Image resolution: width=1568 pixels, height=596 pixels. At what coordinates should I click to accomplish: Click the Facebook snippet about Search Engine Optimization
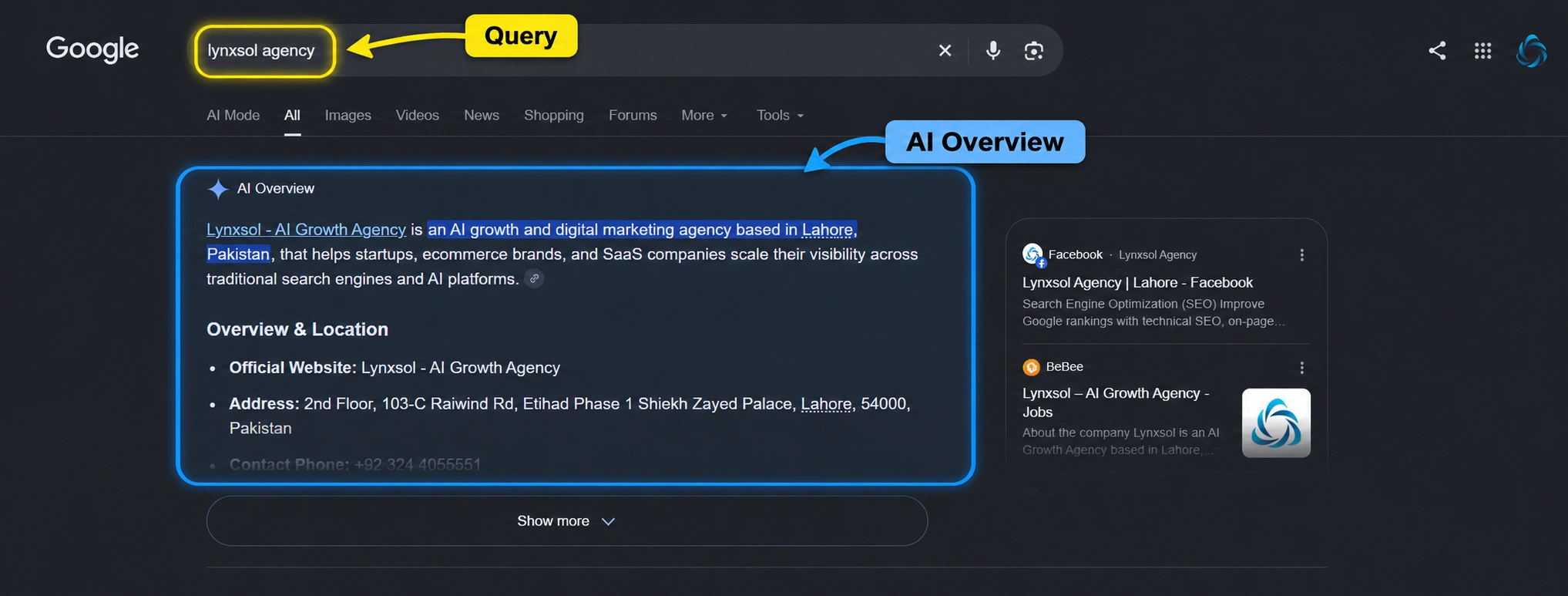(x=1153, y=312)
